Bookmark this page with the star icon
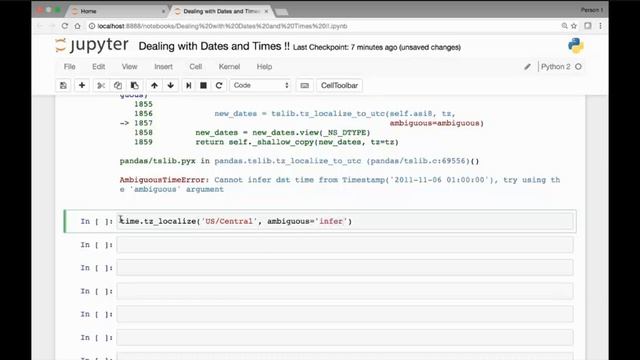The image size is (640, 360). [x=574, y=26]
